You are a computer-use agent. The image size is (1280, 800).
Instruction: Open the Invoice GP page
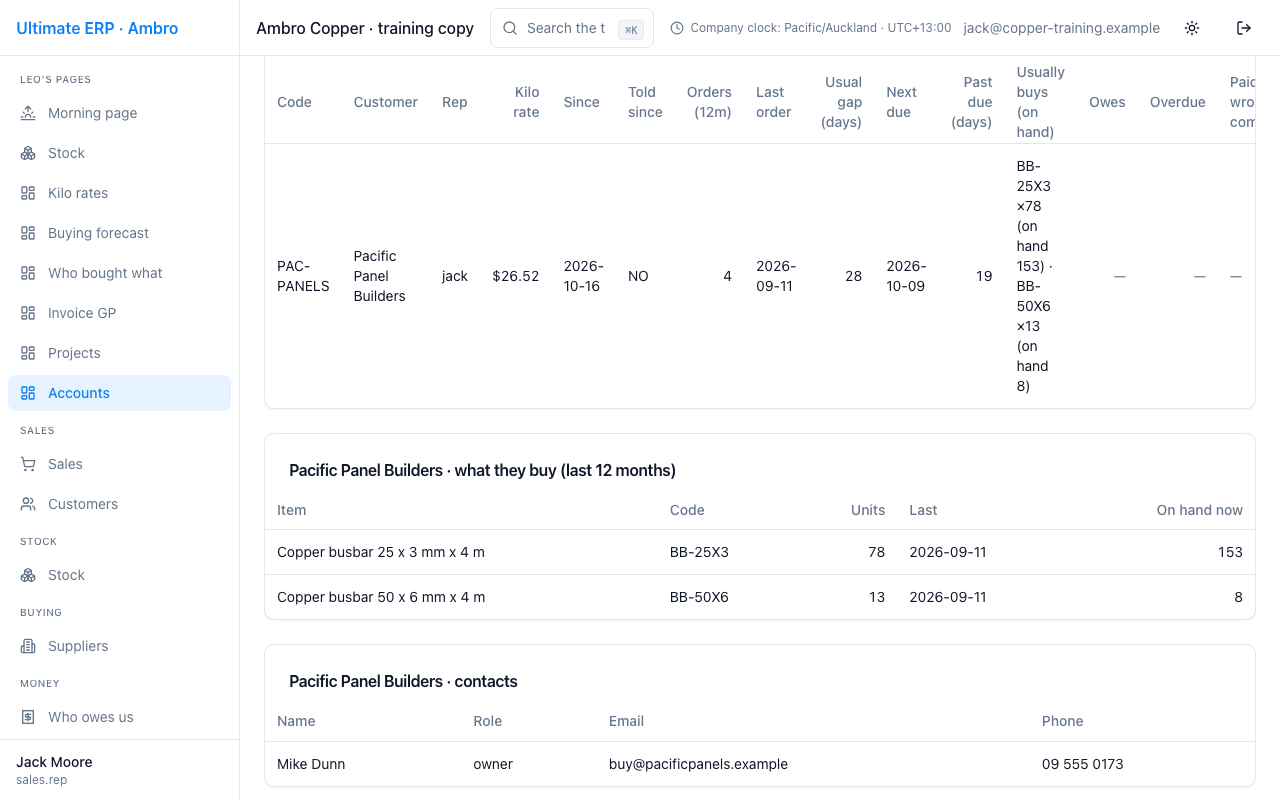coord(120,313)
